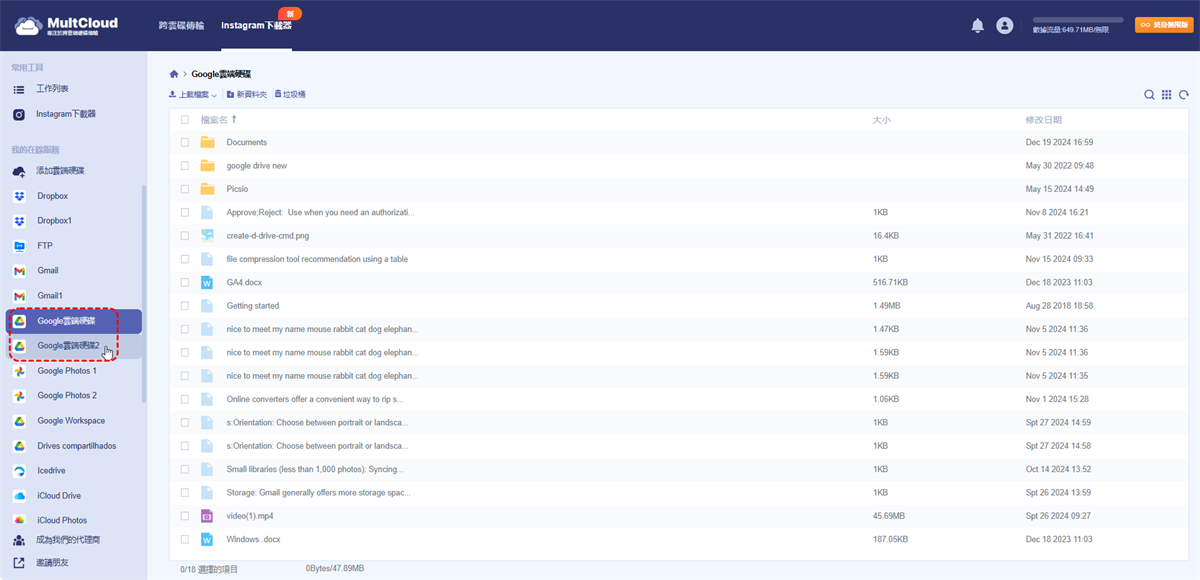Check the GA4.docx checkbox
Image resolution: width=1200 pixels, height=580 pixels.
tap(185, 283)
